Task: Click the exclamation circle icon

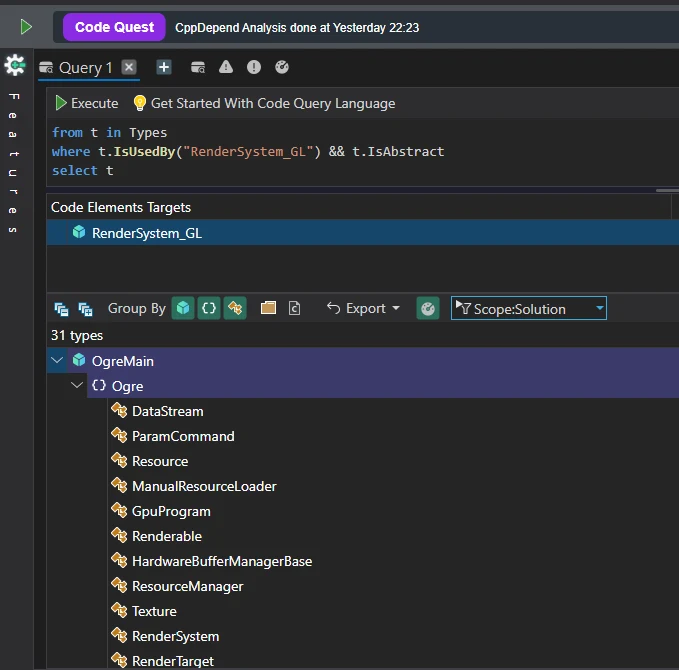Action: click(x=254, y=67)
